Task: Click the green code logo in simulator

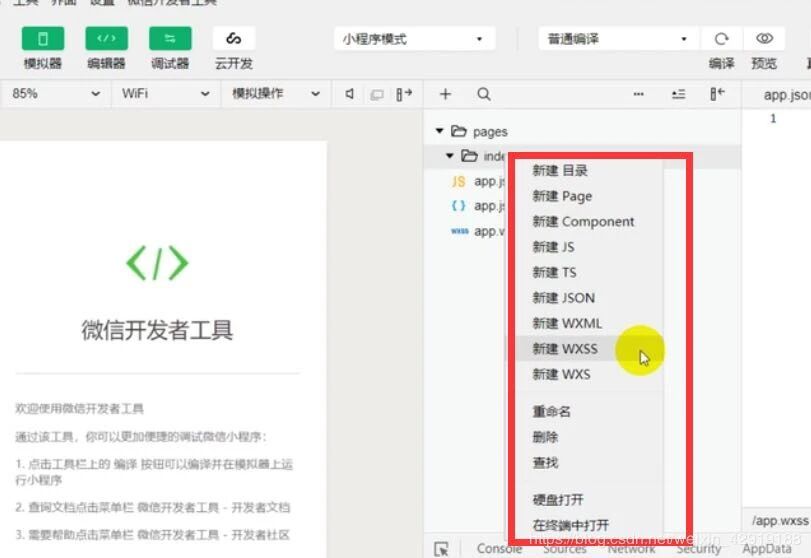Action: pos(158,263)
